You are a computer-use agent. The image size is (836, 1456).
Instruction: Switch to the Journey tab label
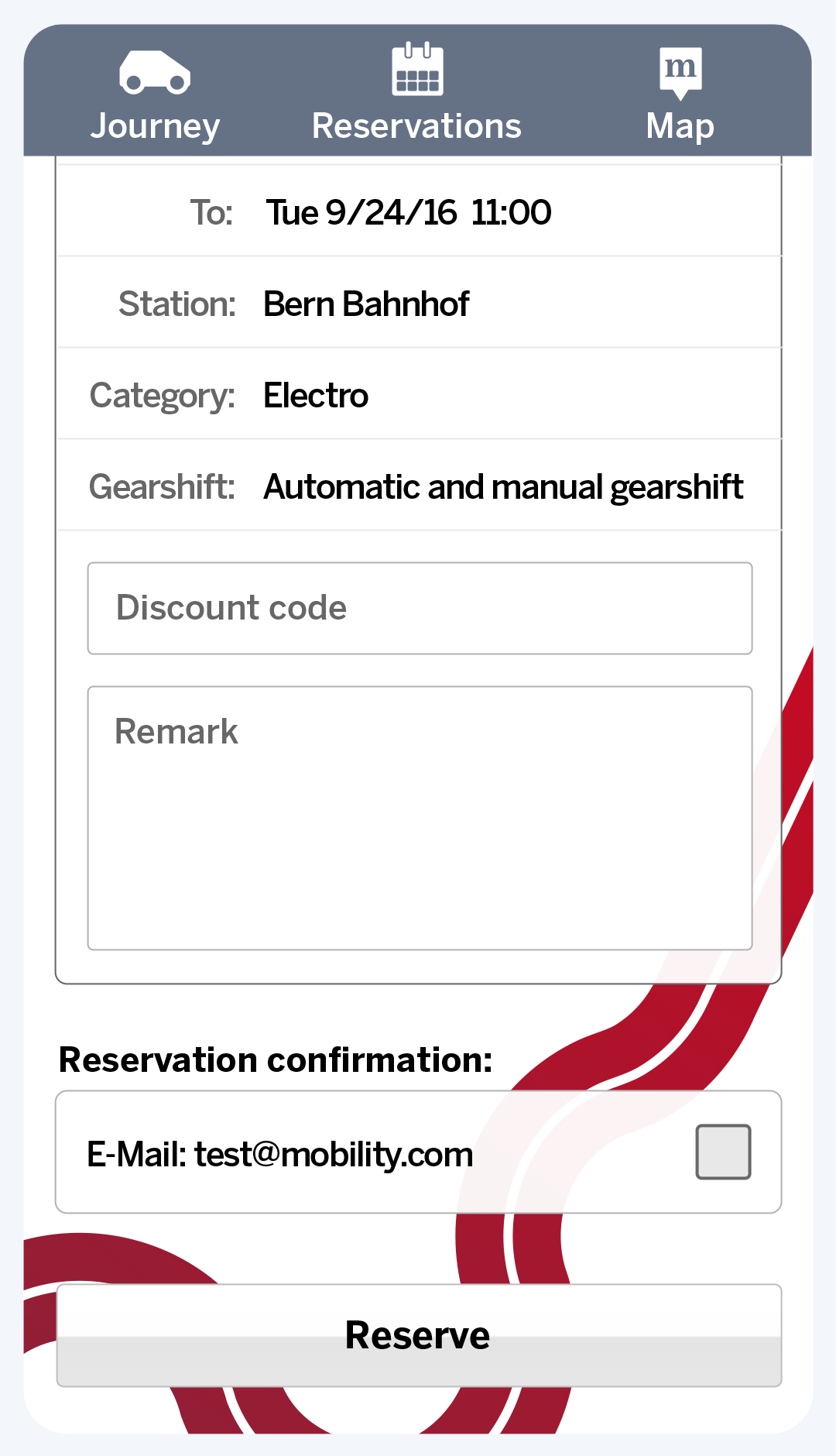pos(155,126)
